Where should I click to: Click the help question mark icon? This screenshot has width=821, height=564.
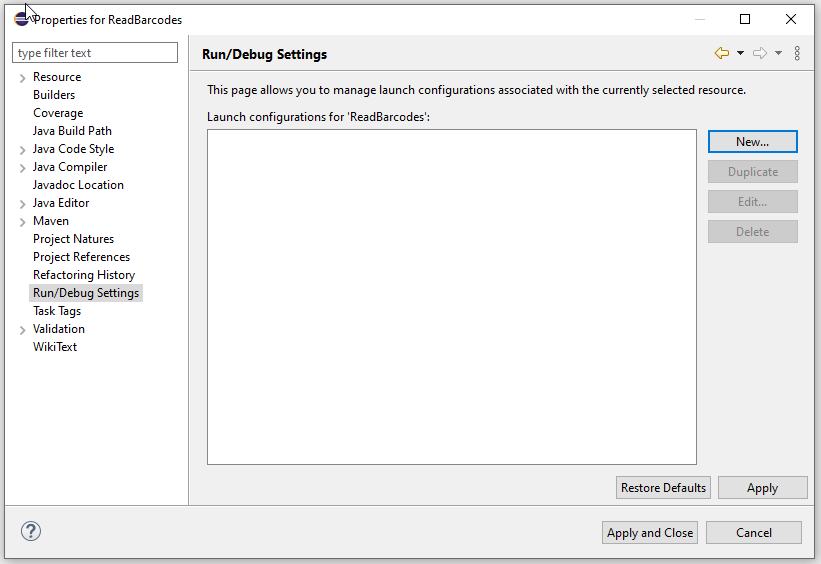30,532
